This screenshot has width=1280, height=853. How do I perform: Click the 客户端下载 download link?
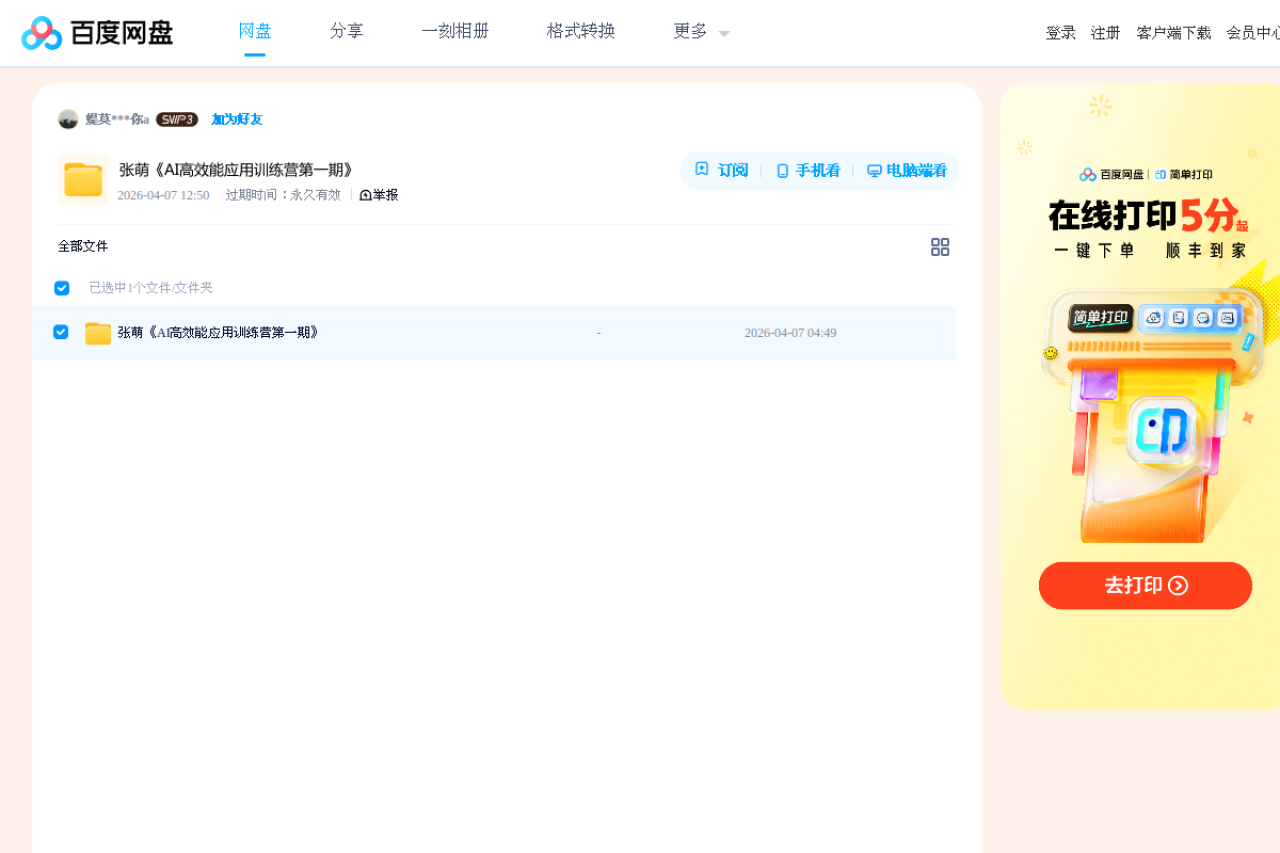(1174, 32)
